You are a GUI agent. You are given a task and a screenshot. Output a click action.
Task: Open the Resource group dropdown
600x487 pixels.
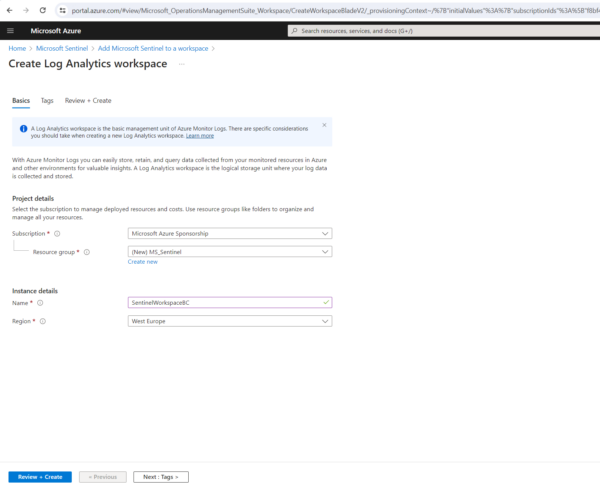click(x=230, y=252)
